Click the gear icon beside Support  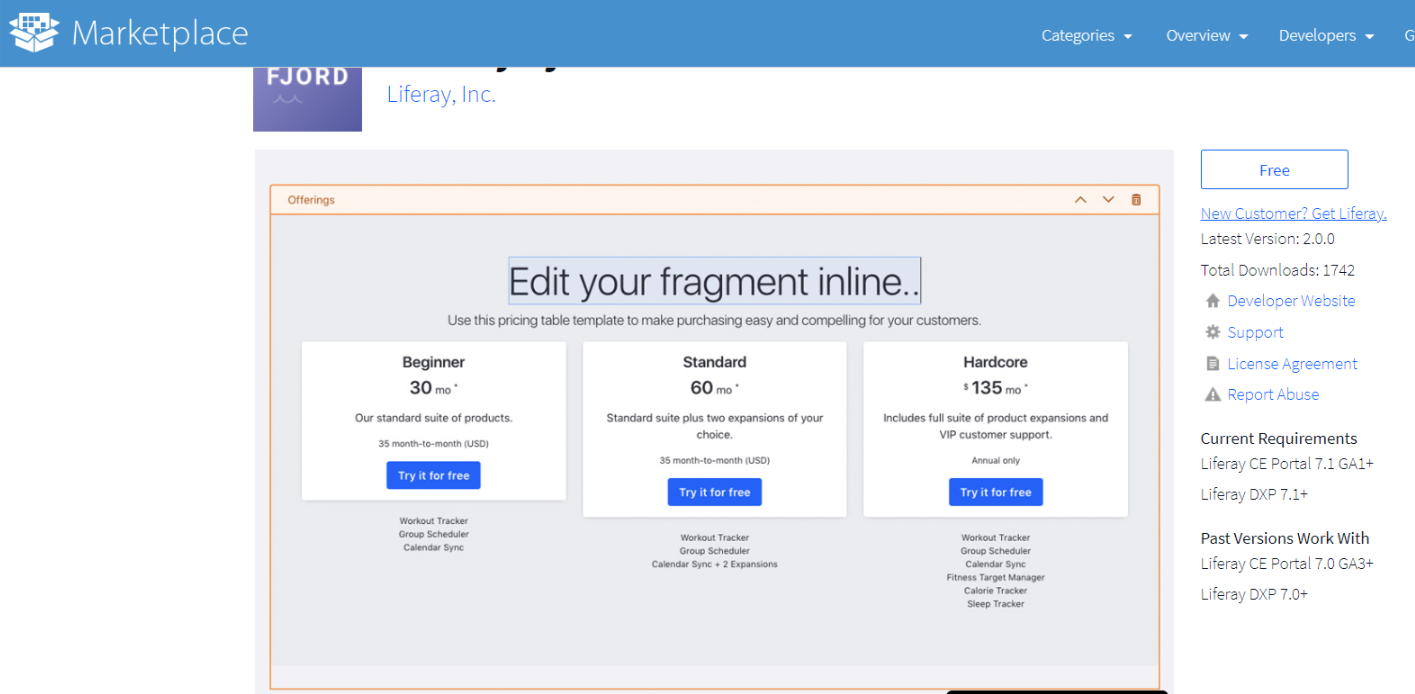pos(1213,332)
